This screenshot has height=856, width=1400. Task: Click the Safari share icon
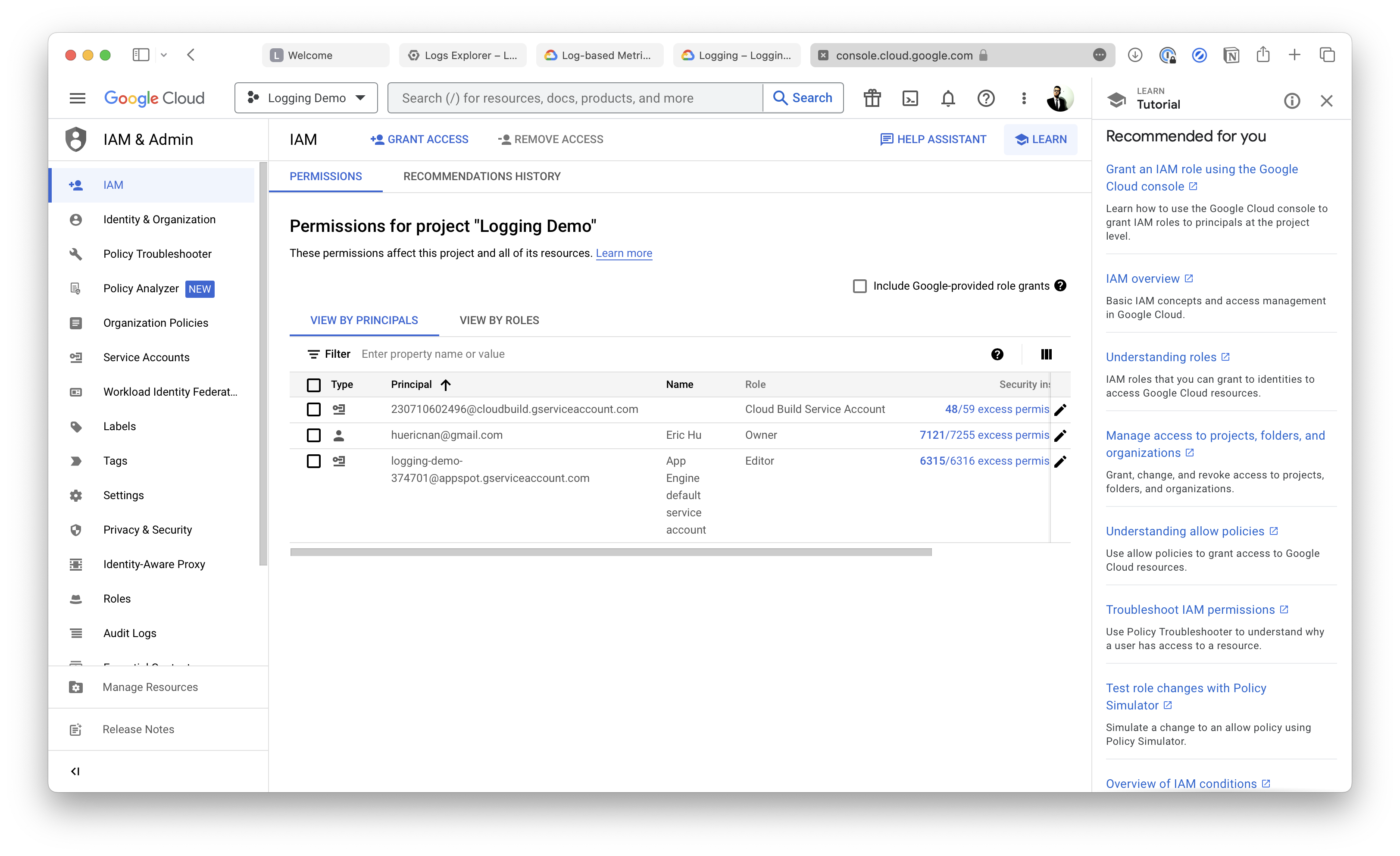coord(1262,55)
